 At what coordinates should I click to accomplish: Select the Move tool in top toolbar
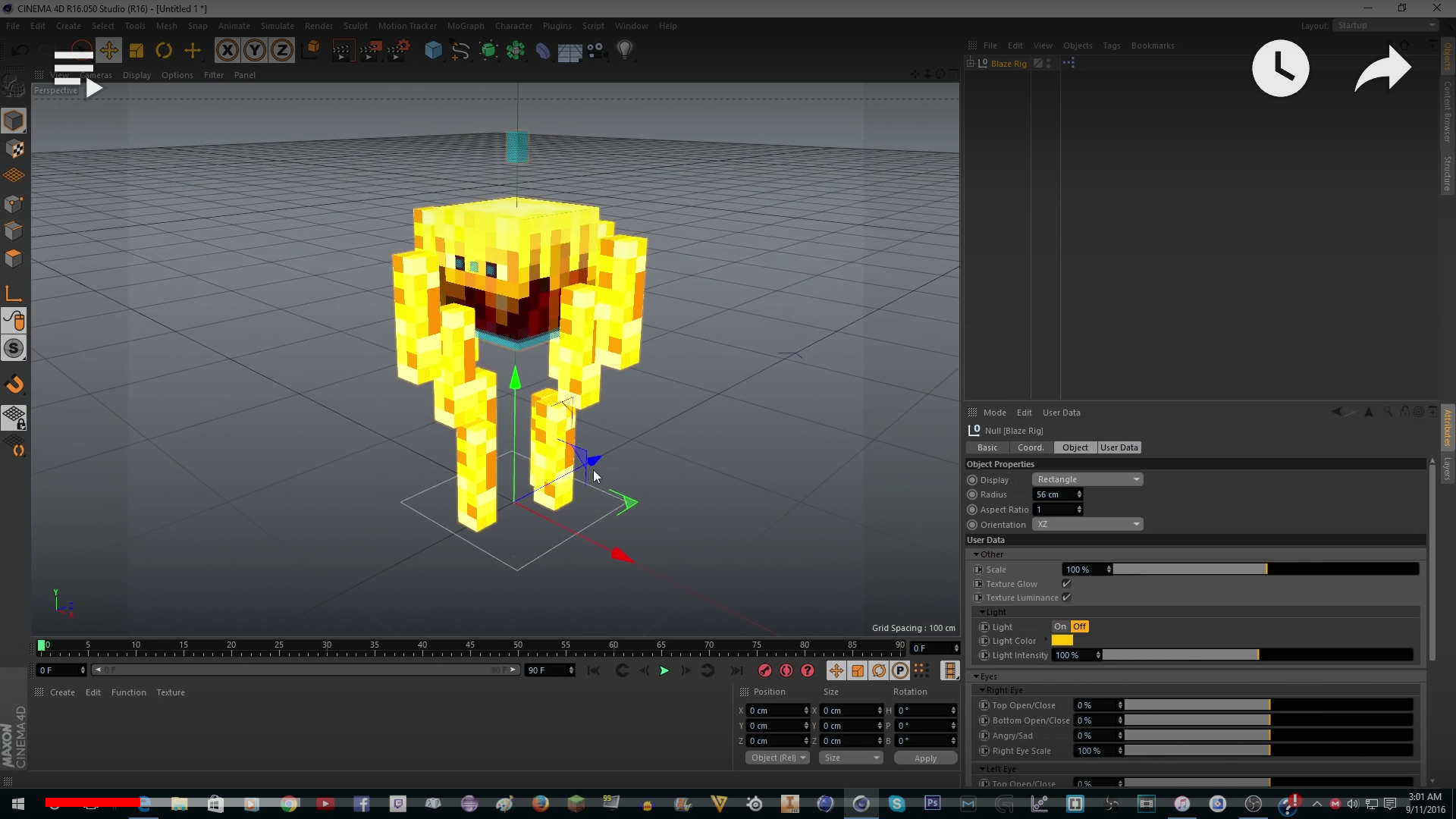108,51
